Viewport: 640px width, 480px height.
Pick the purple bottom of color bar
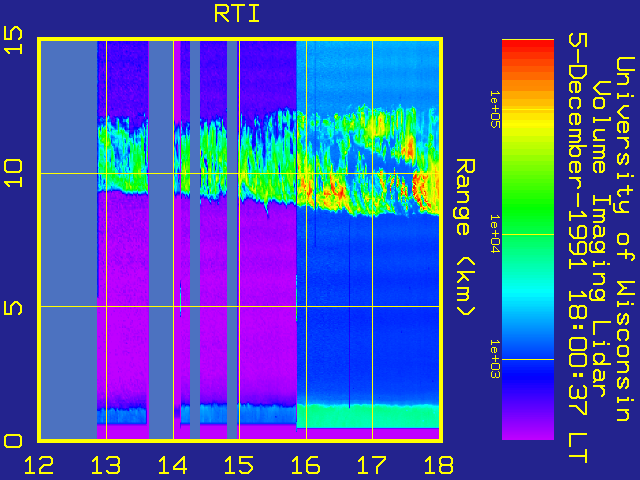(528, 431)
